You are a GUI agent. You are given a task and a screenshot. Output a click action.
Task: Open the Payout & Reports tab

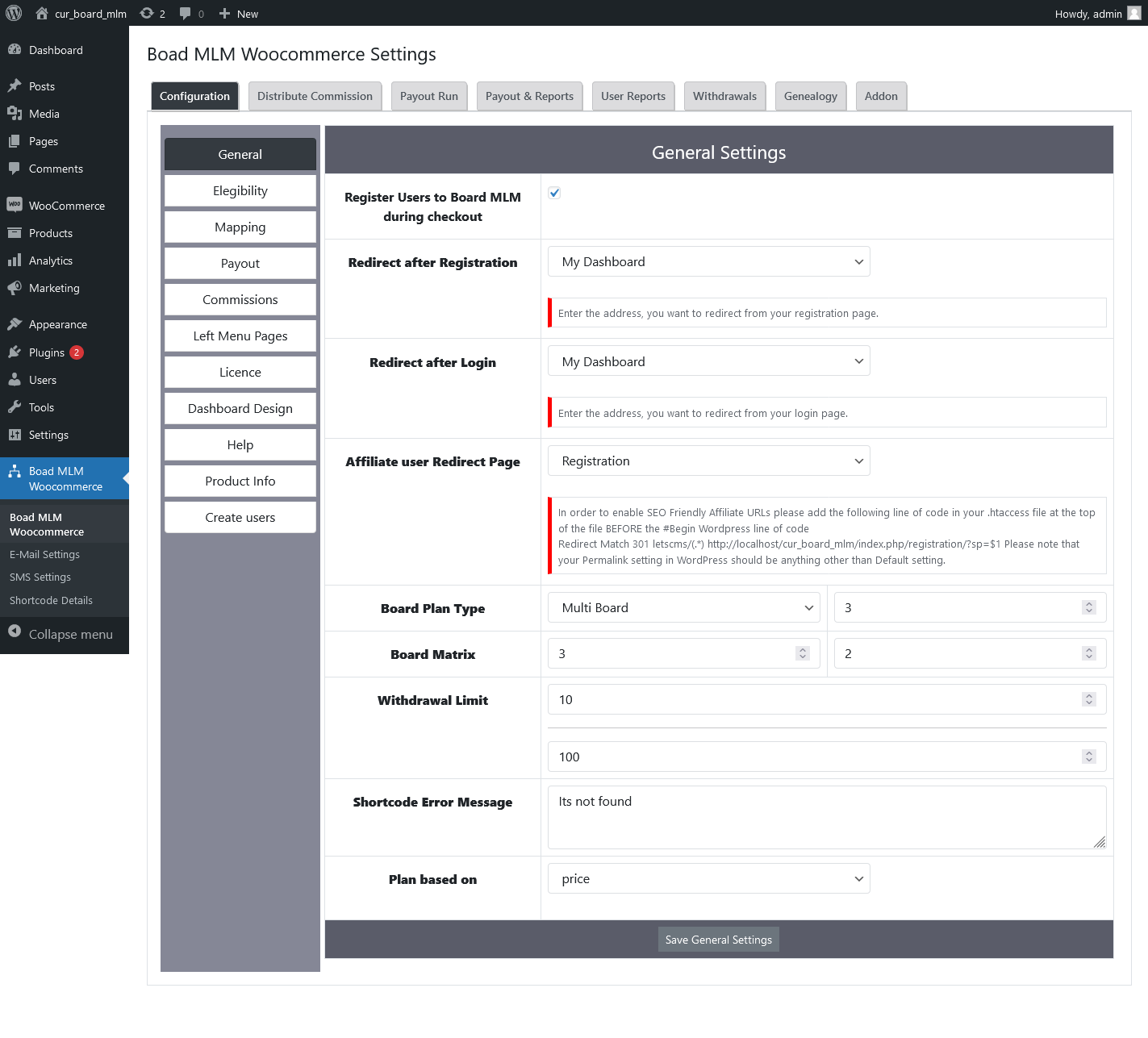coord(529,96)
